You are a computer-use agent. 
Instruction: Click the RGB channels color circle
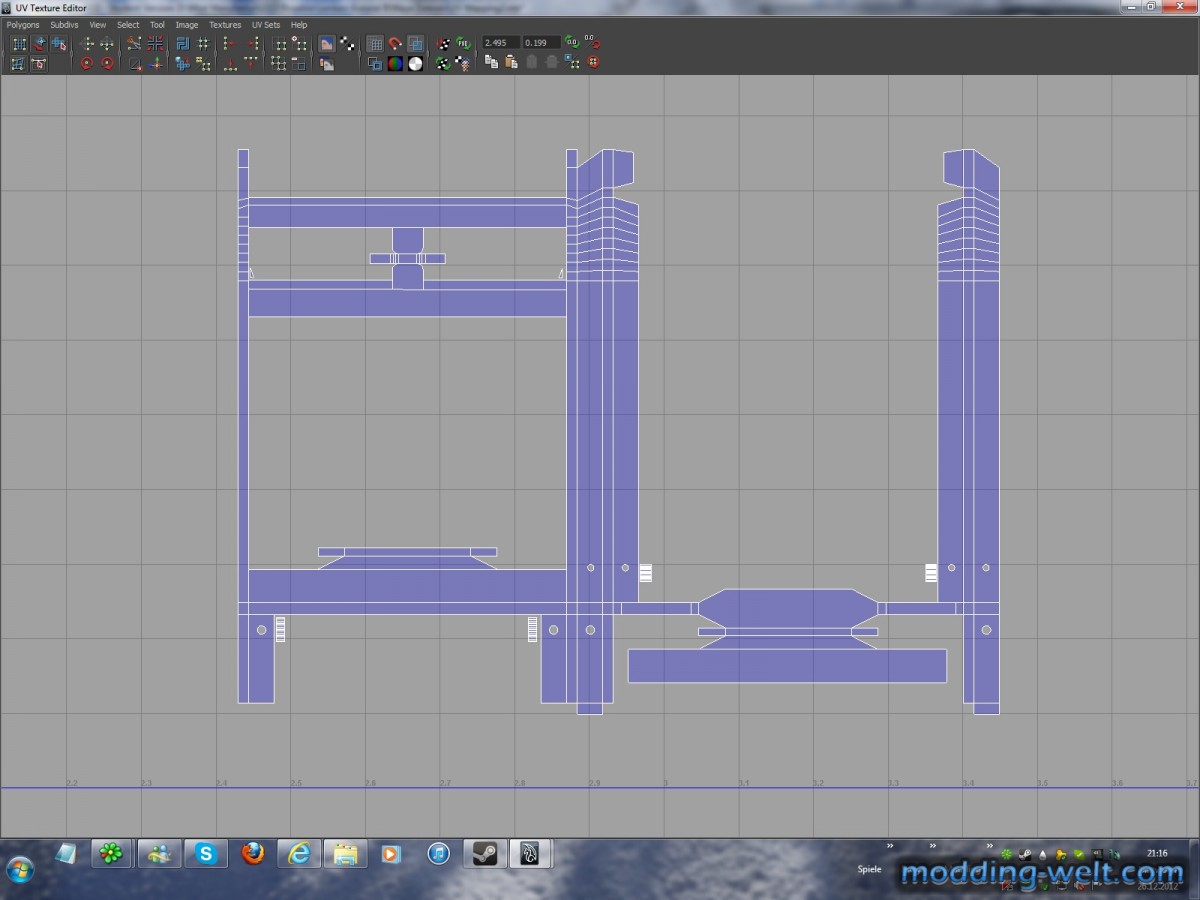[x=395, y=63]
